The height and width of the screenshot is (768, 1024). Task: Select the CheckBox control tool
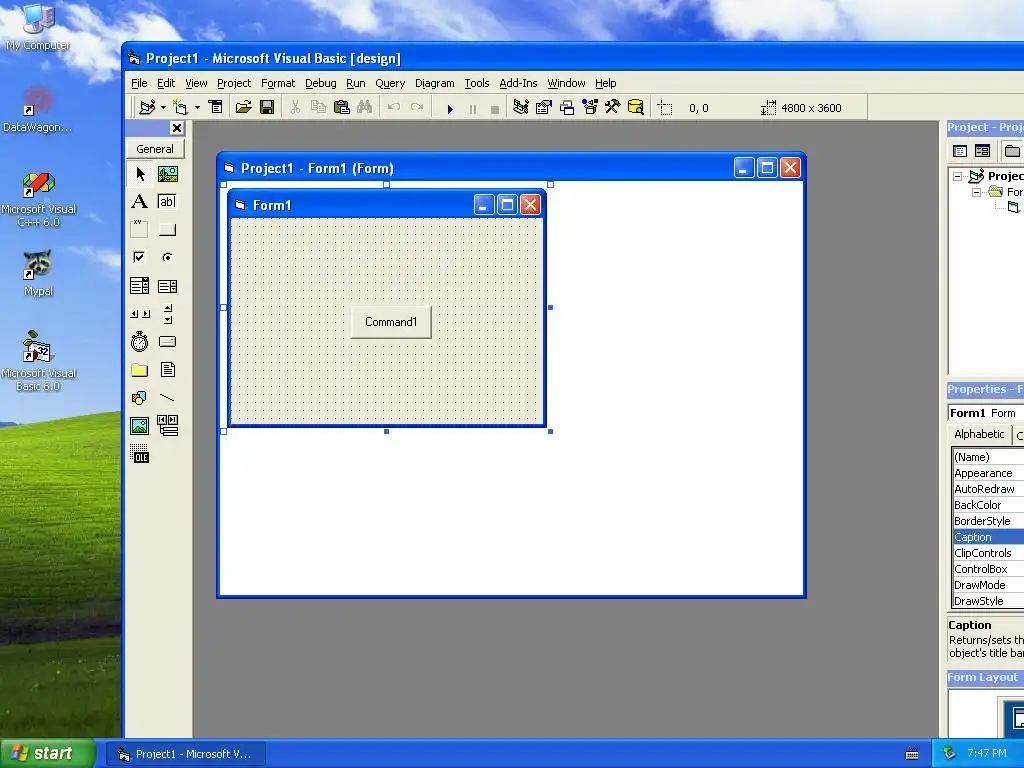tap(140, 257)
